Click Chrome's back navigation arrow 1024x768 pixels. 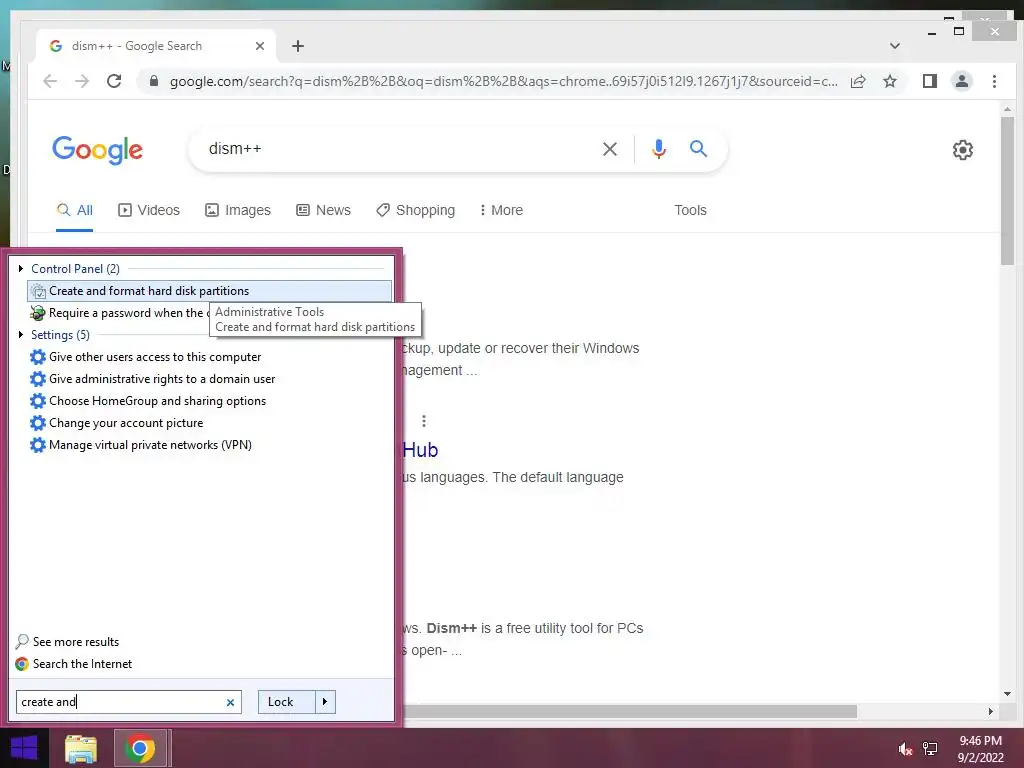[x=50, y=81]
